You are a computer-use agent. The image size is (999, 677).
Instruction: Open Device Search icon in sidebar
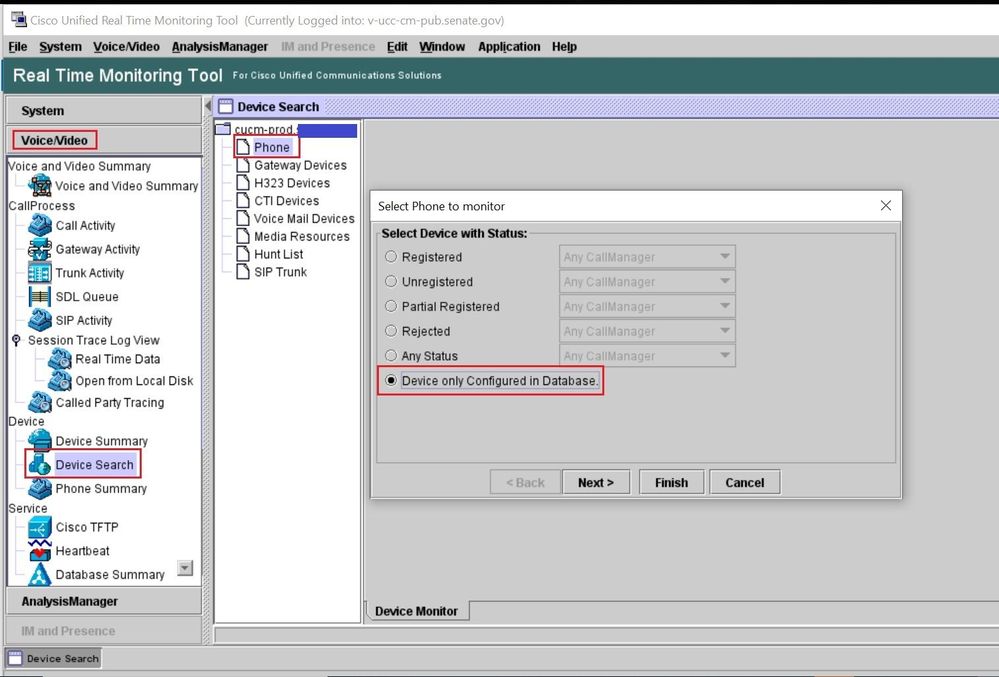coord(40,464)
